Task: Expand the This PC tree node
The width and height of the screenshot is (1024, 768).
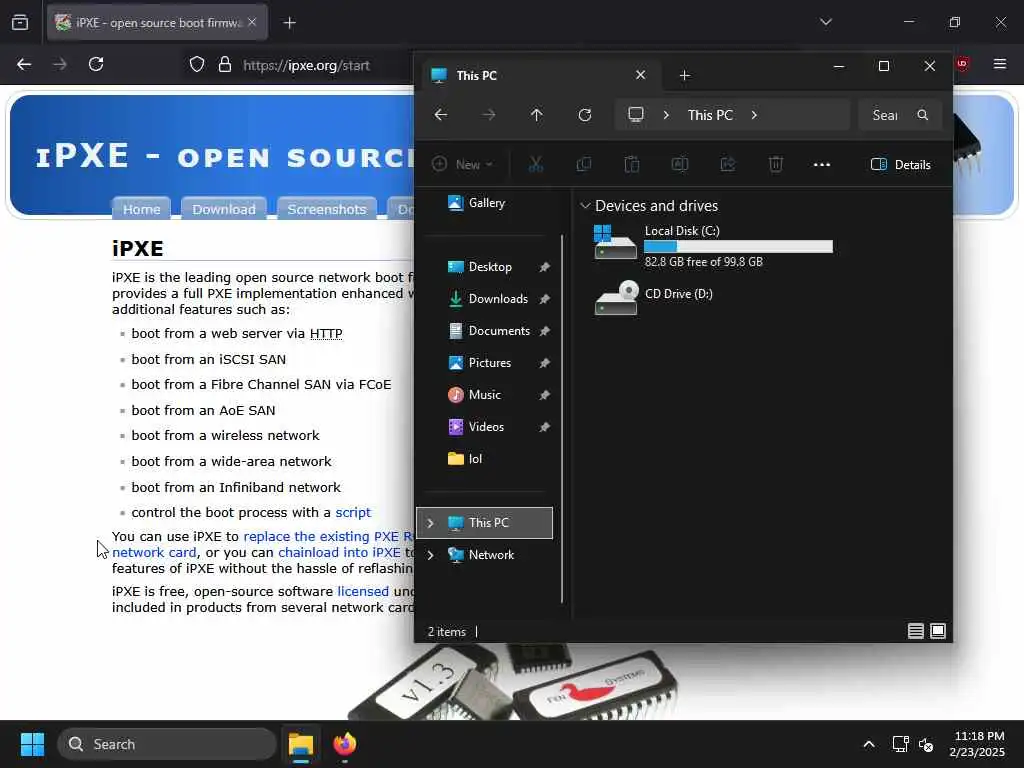Action: coord(430,523)
